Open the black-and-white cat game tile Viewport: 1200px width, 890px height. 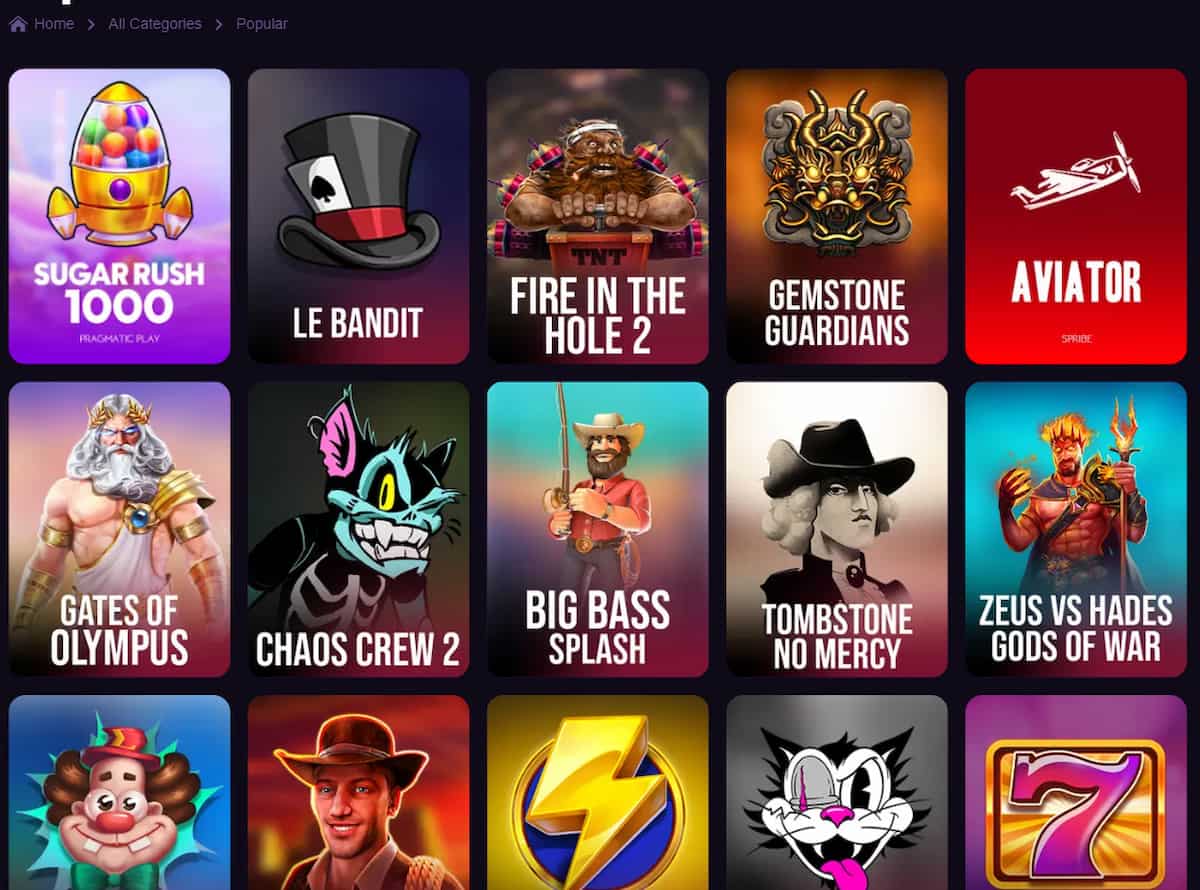[837, 792]
